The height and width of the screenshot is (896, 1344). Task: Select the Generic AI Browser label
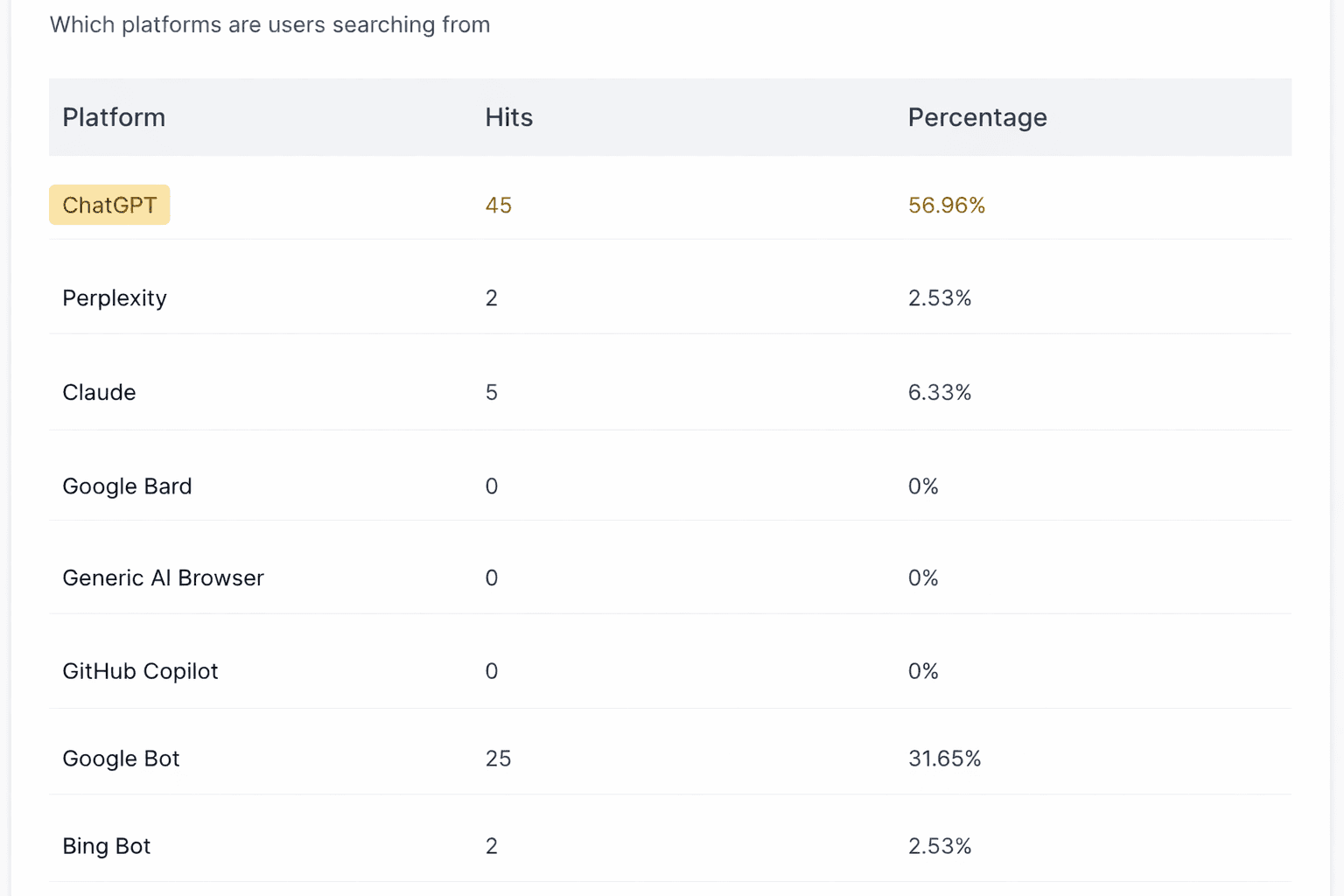click(x=163, y=578)
